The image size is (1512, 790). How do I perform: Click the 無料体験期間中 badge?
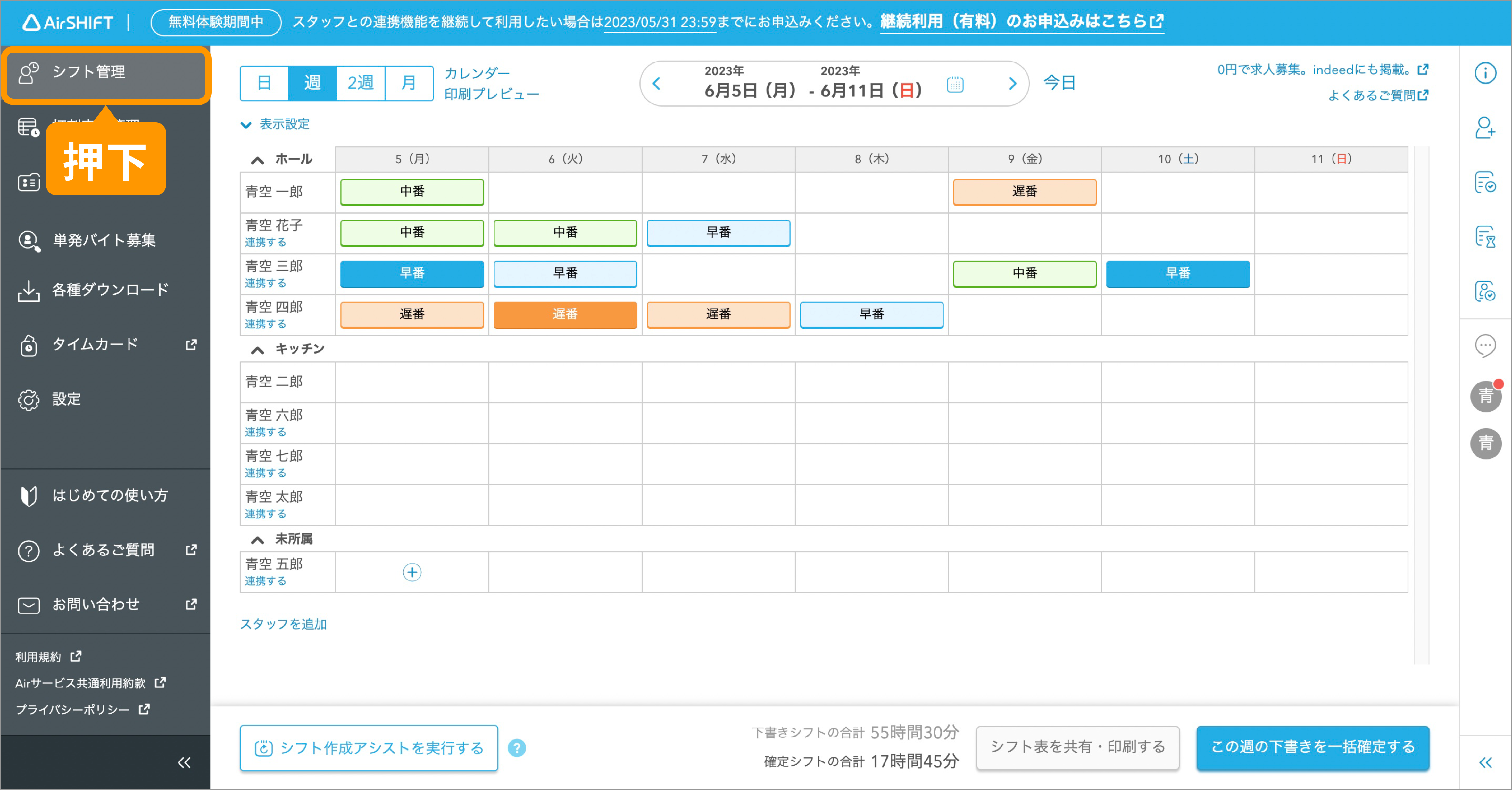216,22
